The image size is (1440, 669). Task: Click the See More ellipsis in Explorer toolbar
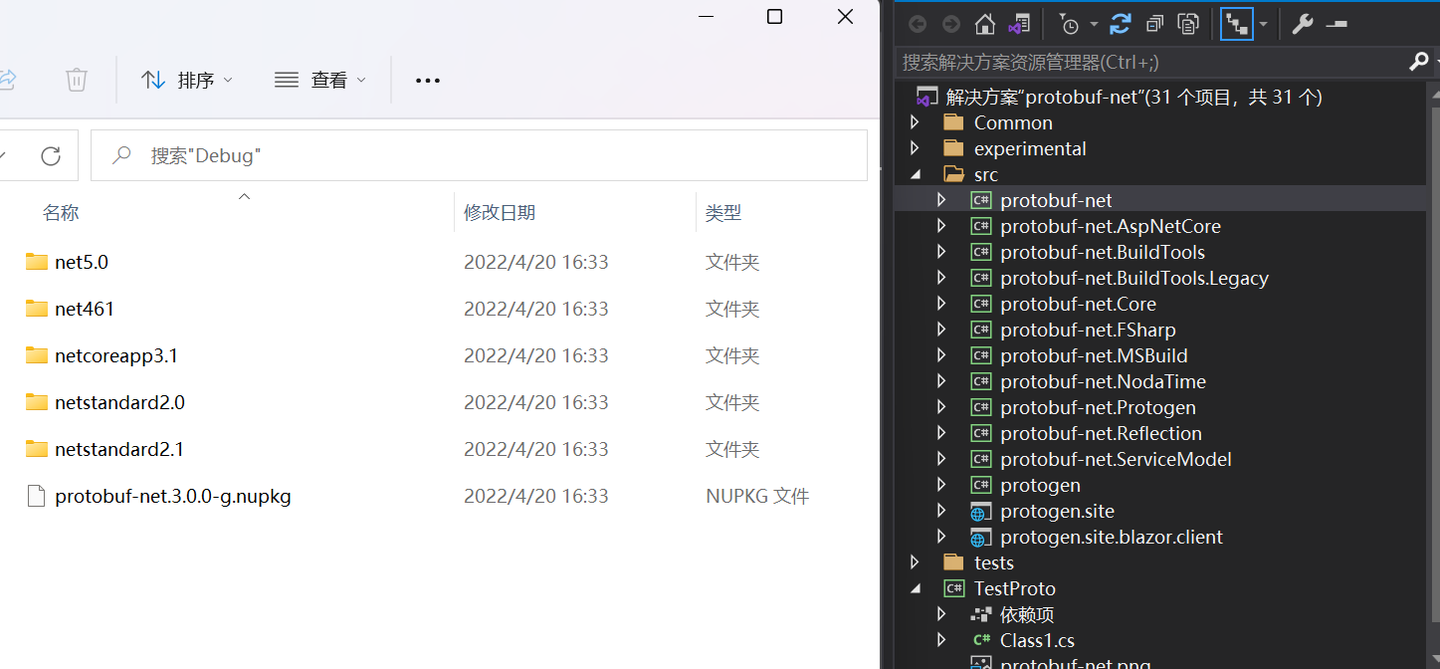(427, 80)
